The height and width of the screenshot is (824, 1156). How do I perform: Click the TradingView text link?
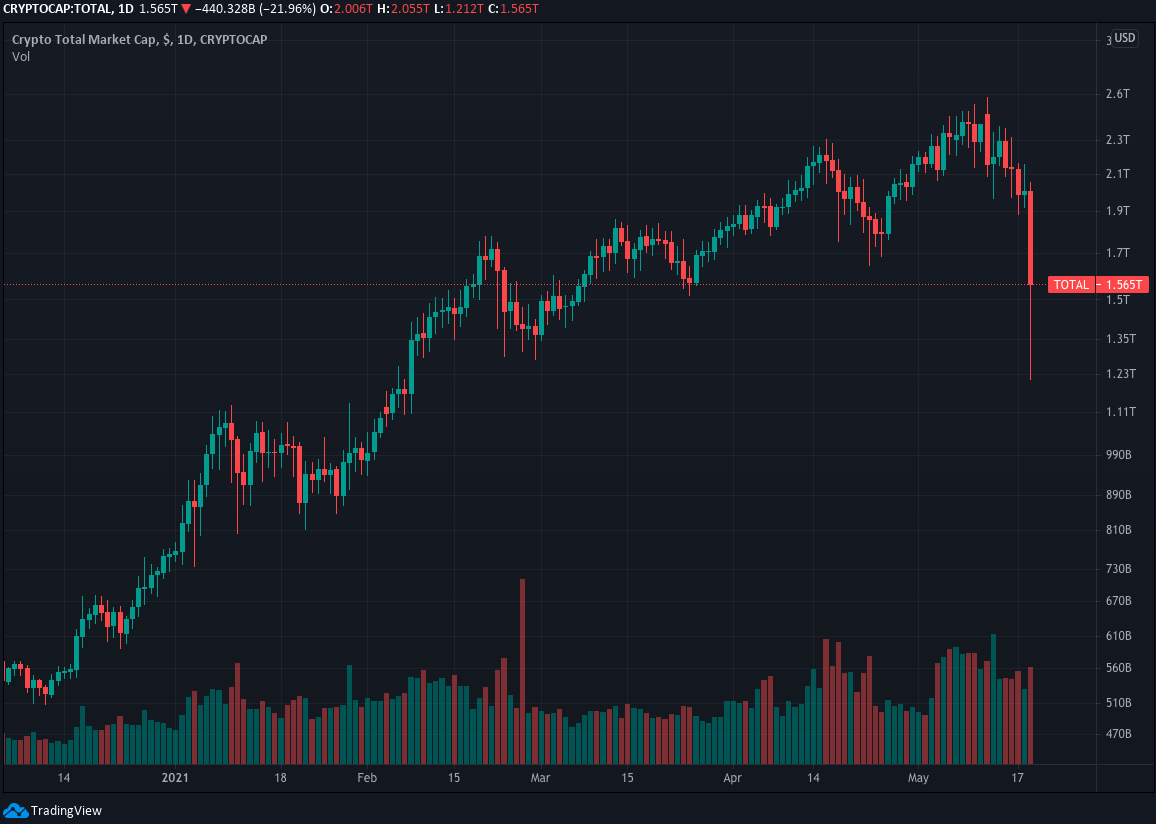coord(66,811)
